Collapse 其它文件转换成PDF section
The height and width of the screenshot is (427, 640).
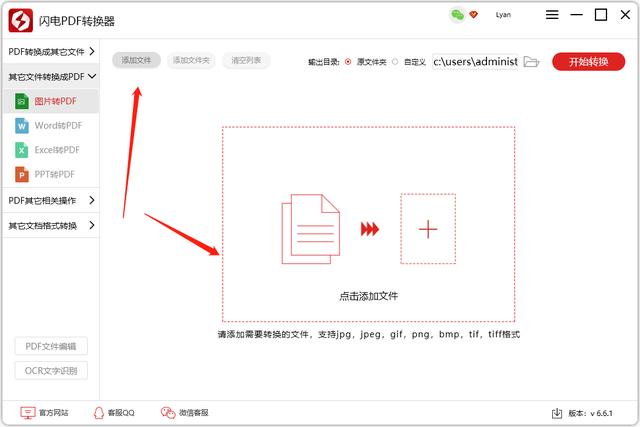click(50, 76)
